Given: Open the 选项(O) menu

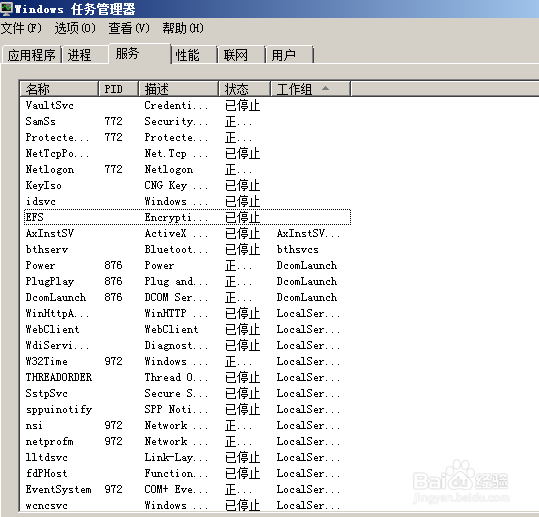Looking at the screenshot, I should click(75, 28).
